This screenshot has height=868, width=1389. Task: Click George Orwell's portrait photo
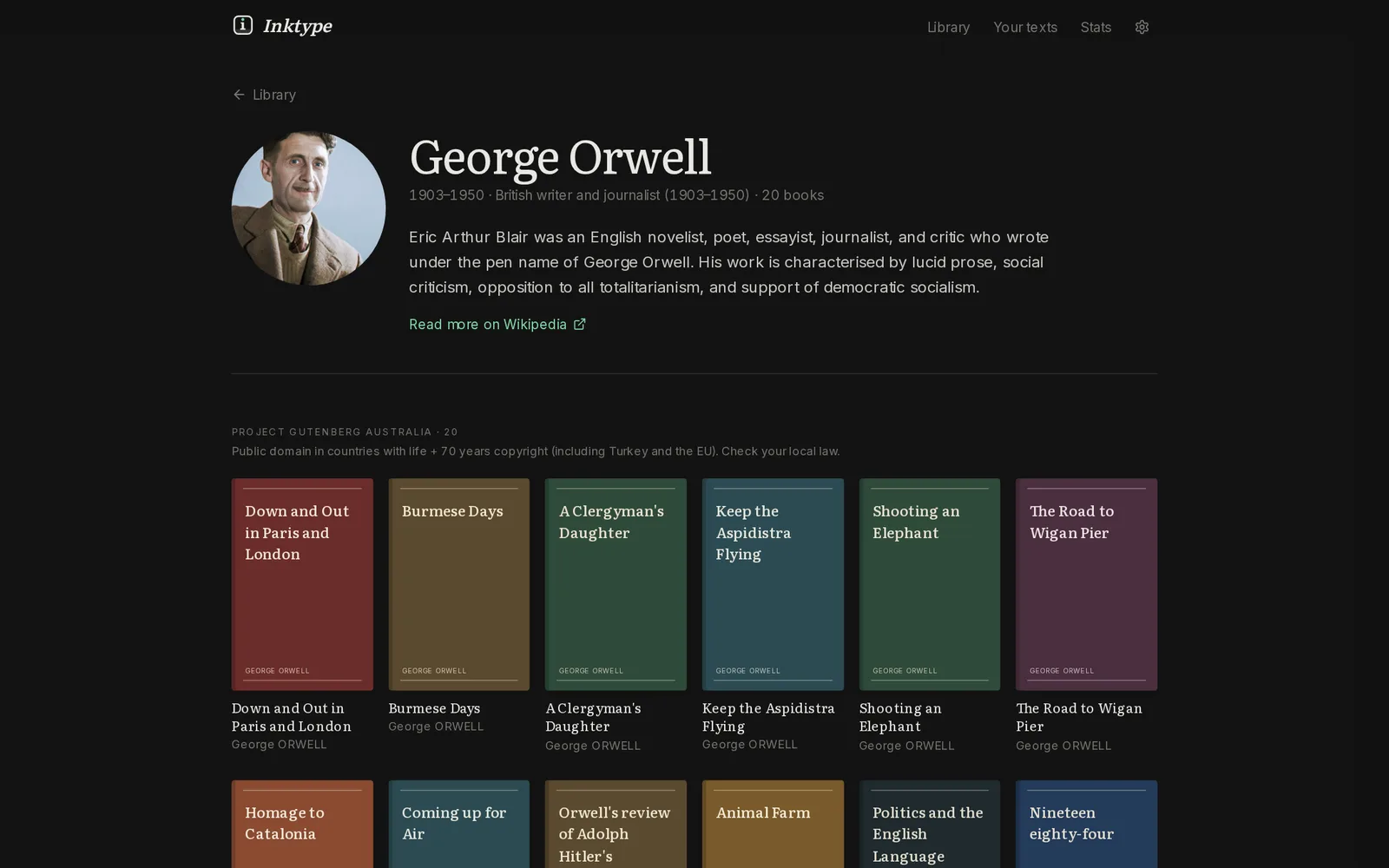point(308,208)
